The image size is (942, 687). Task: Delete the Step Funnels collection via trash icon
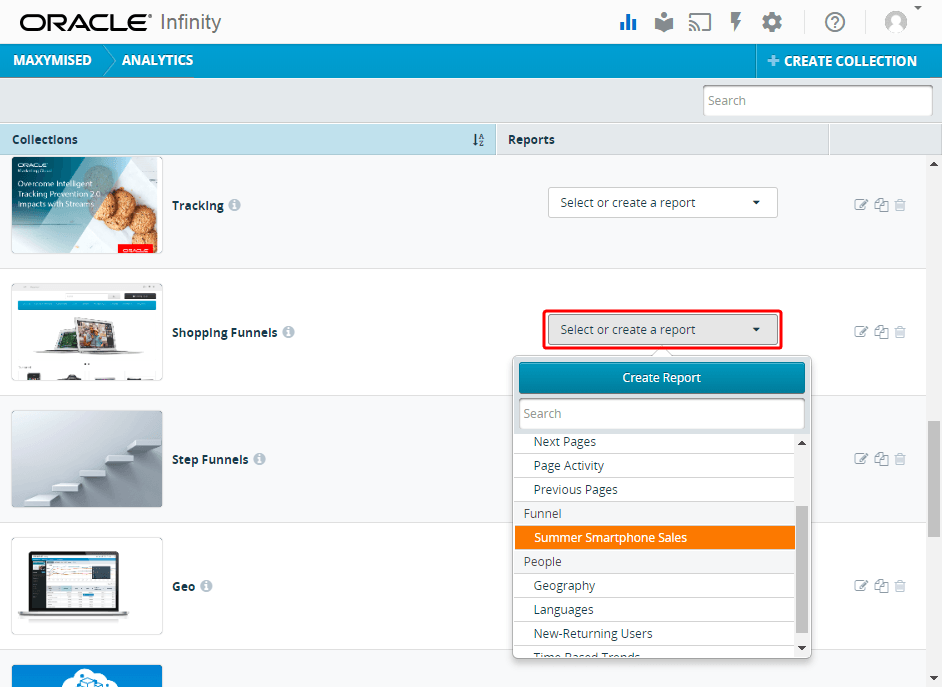coord(900,458)
